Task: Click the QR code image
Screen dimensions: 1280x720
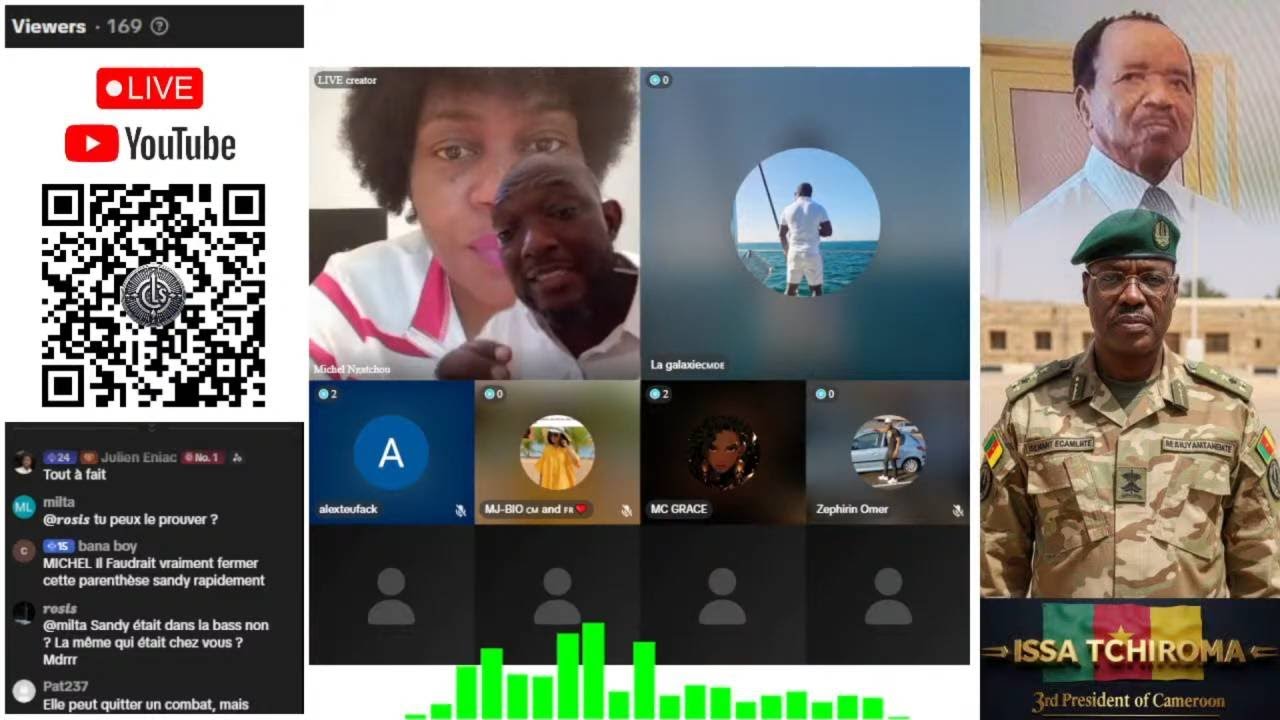Action: tap(153, 295)
